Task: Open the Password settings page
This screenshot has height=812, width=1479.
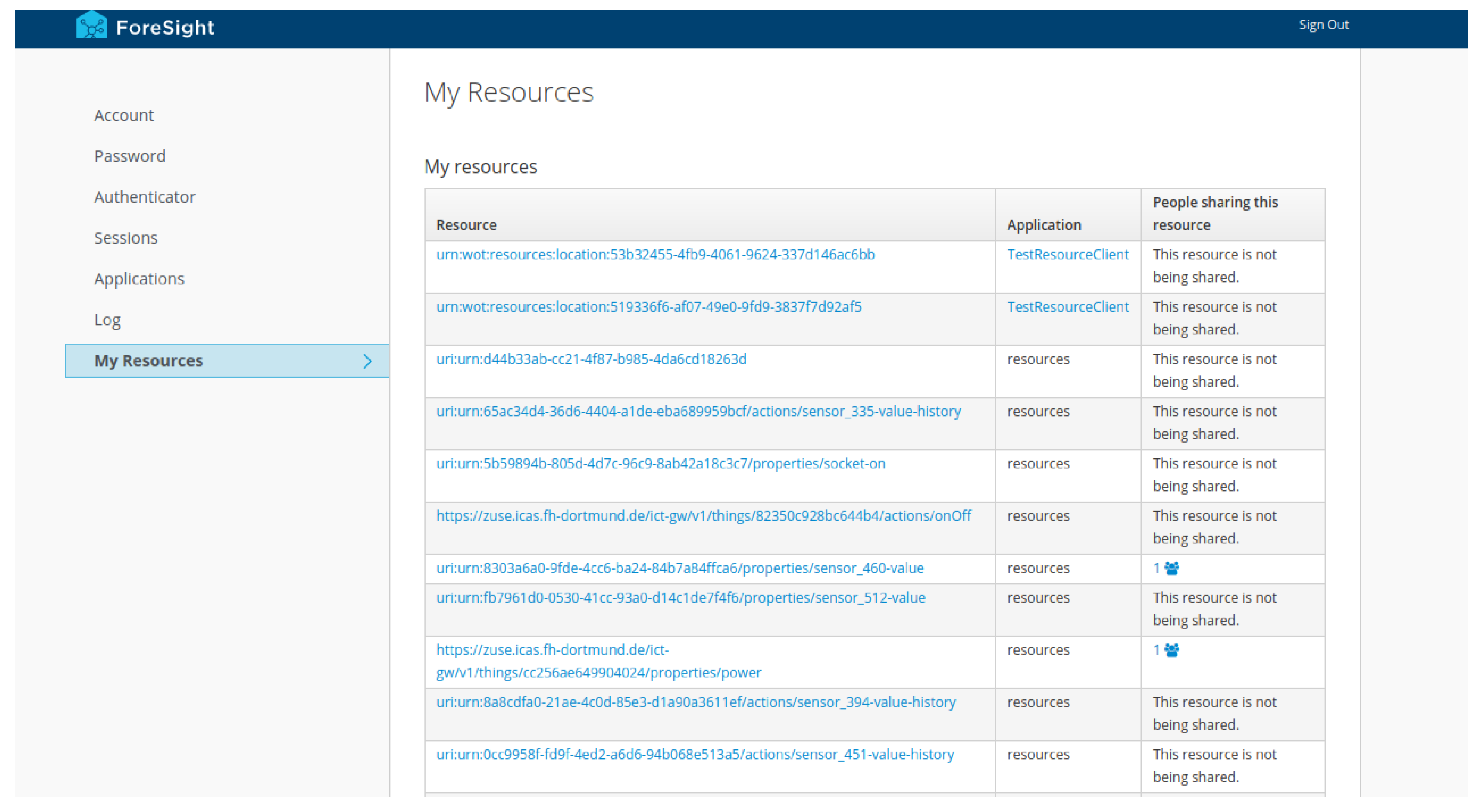Action: point(130,156)
